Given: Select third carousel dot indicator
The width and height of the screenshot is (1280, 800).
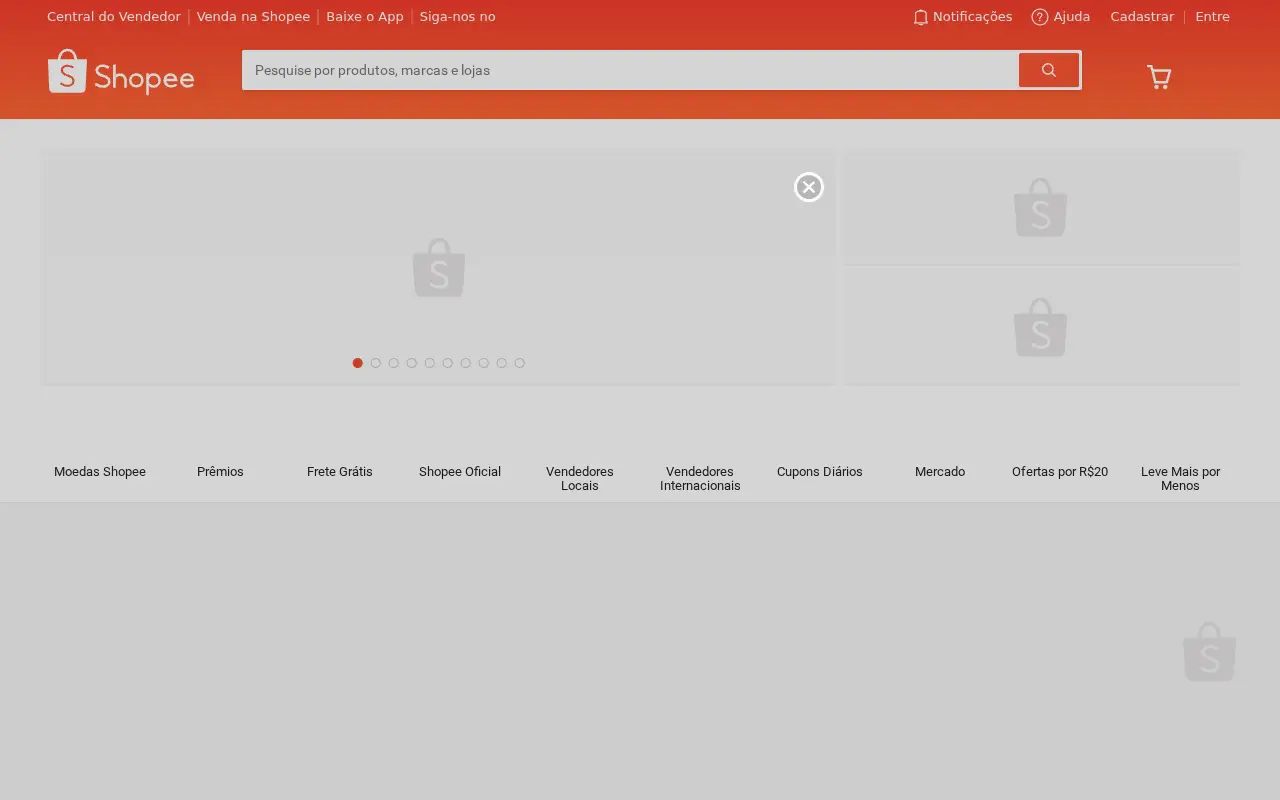Looking at the screenshot, I should coord(394,363).
